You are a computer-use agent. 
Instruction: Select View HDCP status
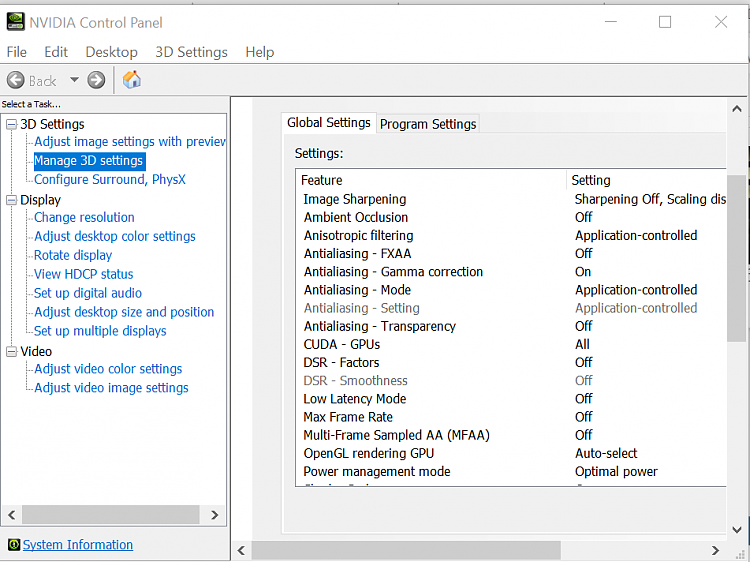[84, 274]
